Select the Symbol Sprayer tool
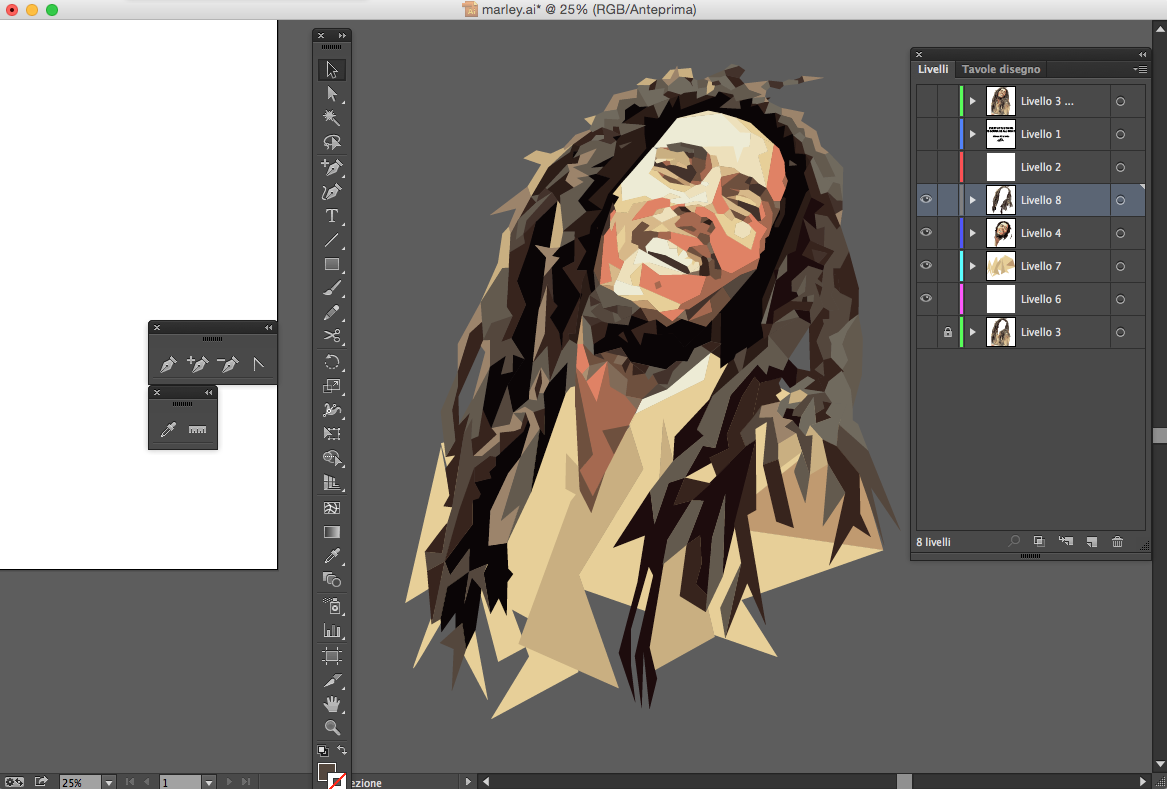The image size is (1167, 789). tap(332, 606)
